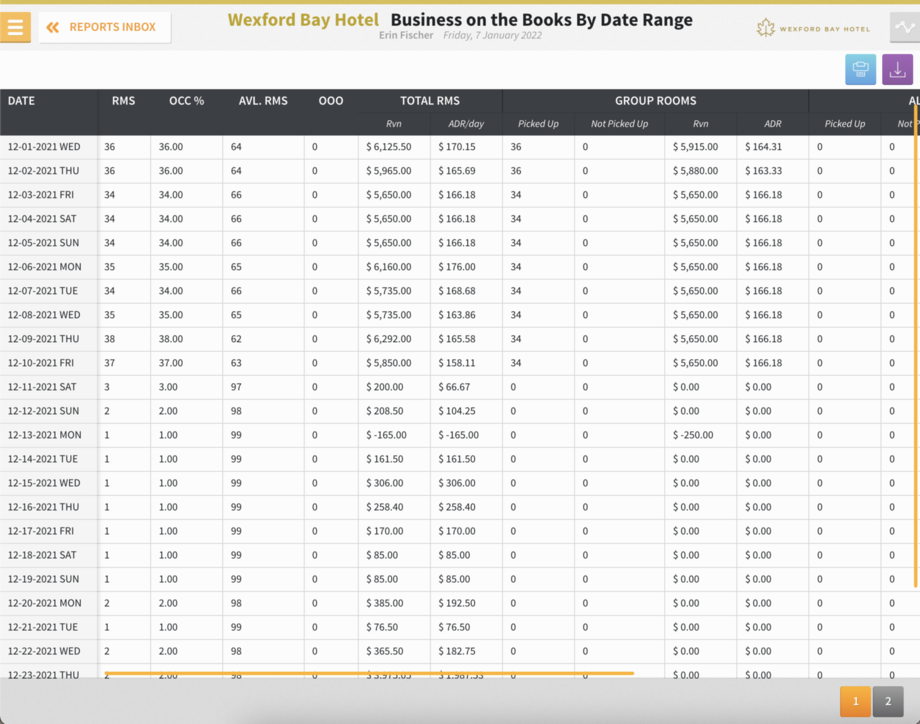This screenshot has height=724, width=920.
Task: Click the report title Business on the Books
Action: pyautogui.click(x=541, y=19)
